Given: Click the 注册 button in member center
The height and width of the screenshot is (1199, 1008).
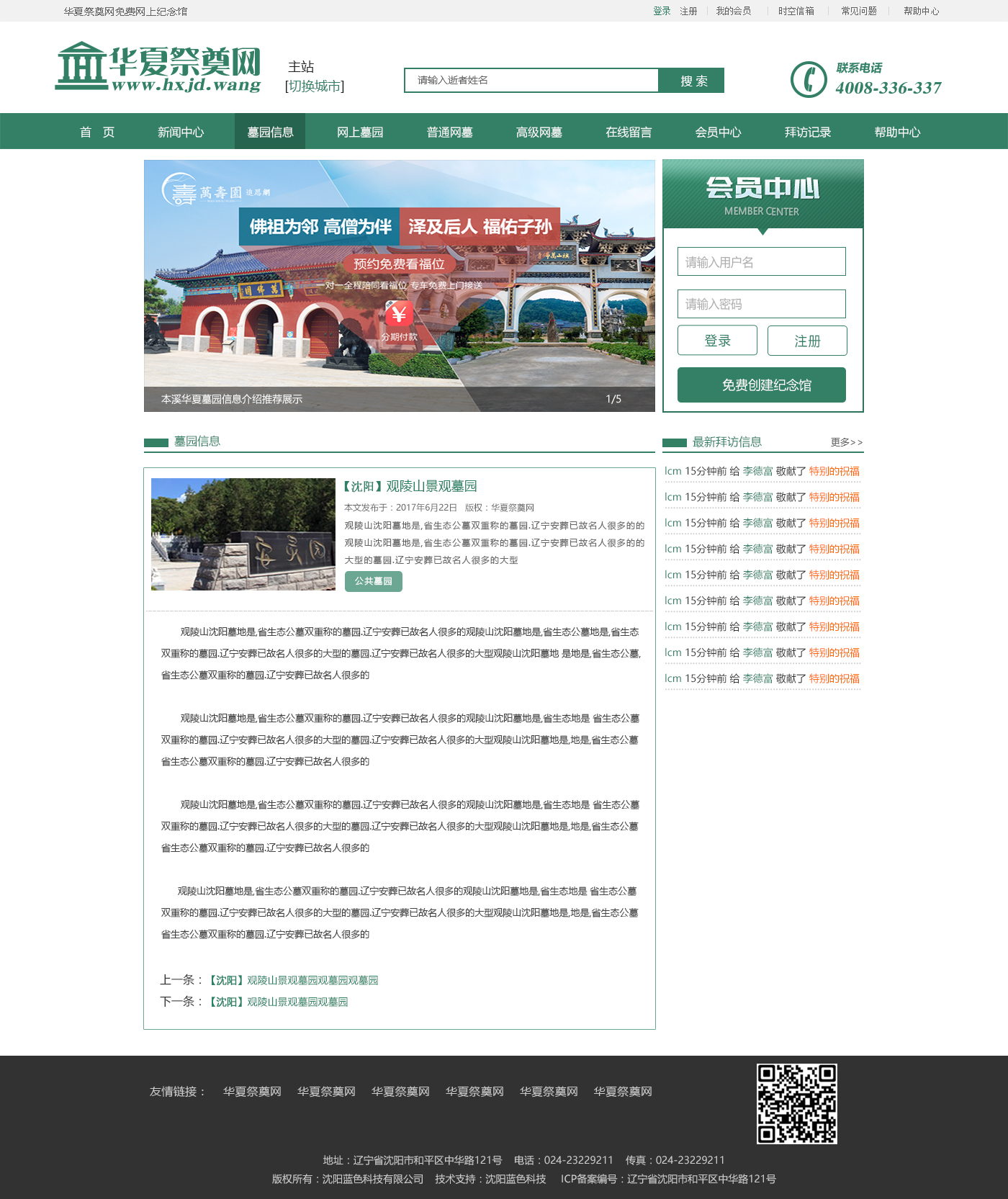Looking at the screenshot, I should 807,341.
